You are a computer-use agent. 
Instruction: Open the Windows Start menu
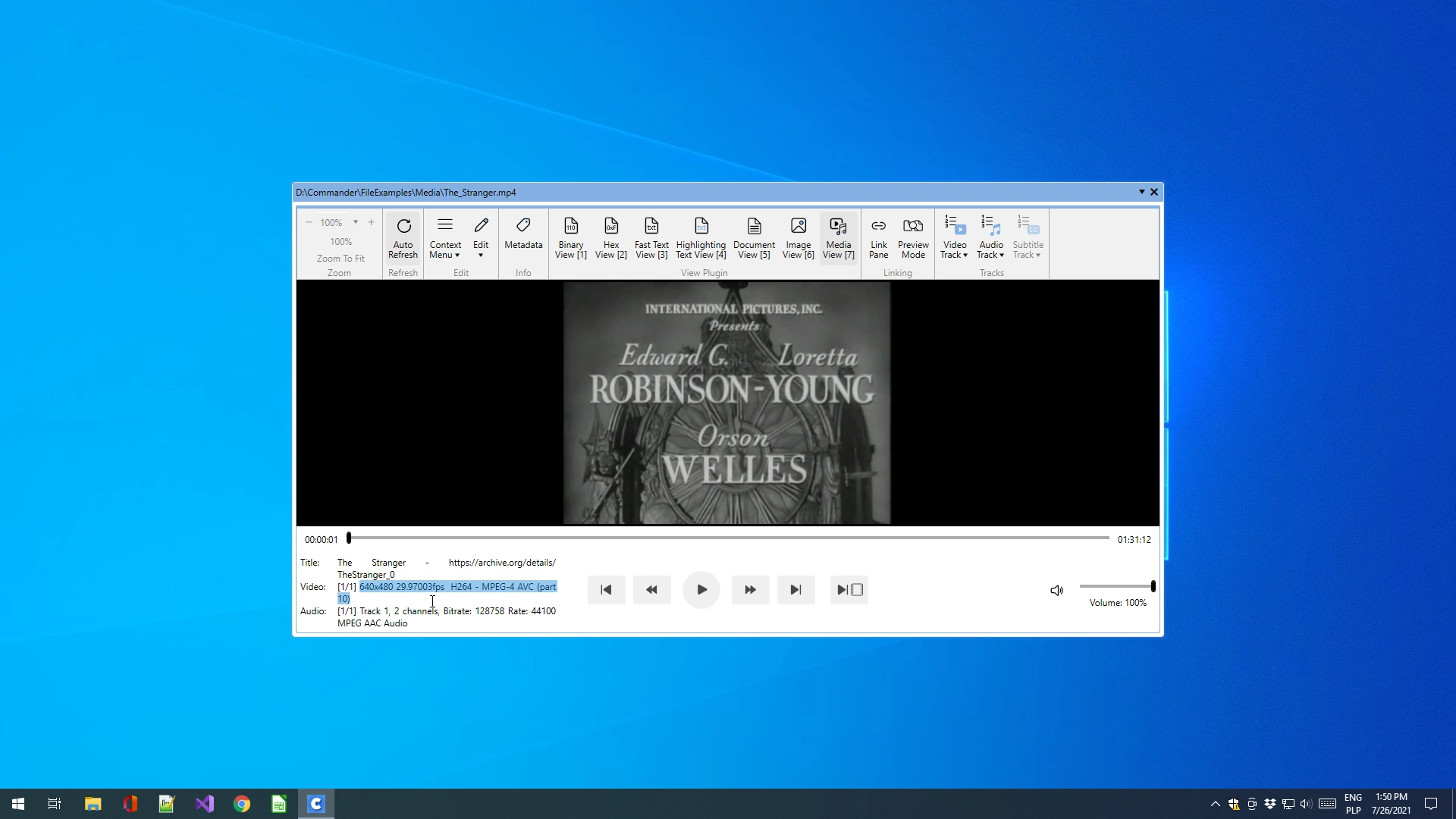[18, 804]
